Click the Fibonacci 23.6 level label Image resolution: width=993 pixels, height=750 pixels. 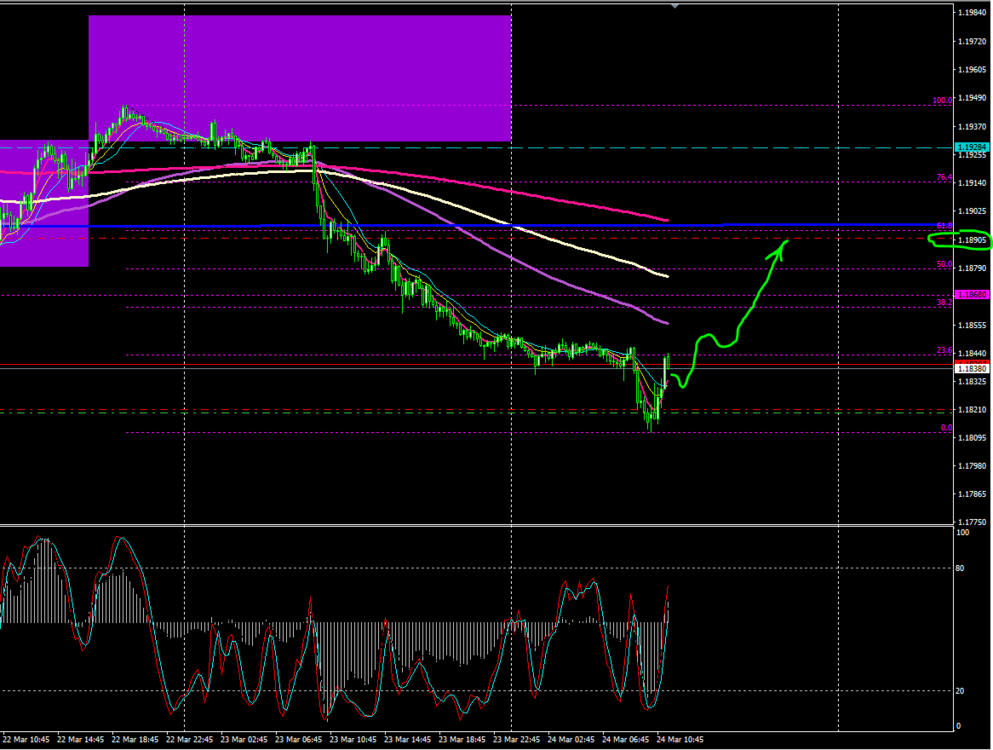944,350
